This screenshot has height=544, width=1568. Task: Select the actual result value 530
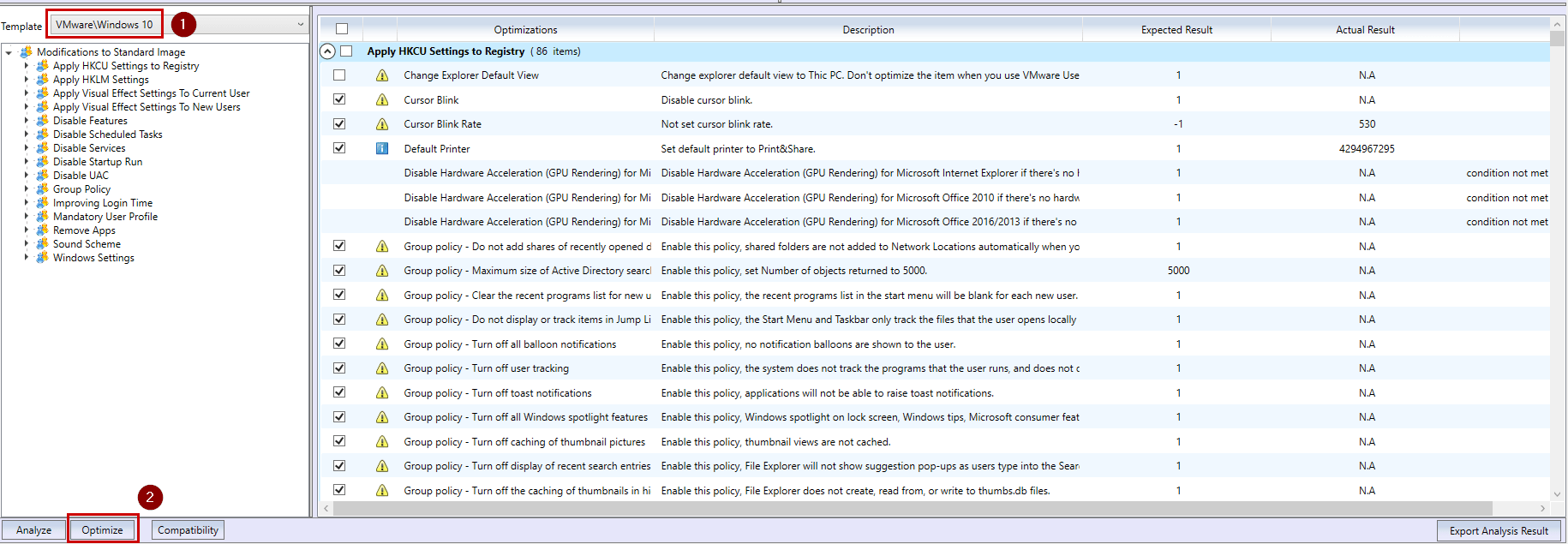pos(1367,124)
